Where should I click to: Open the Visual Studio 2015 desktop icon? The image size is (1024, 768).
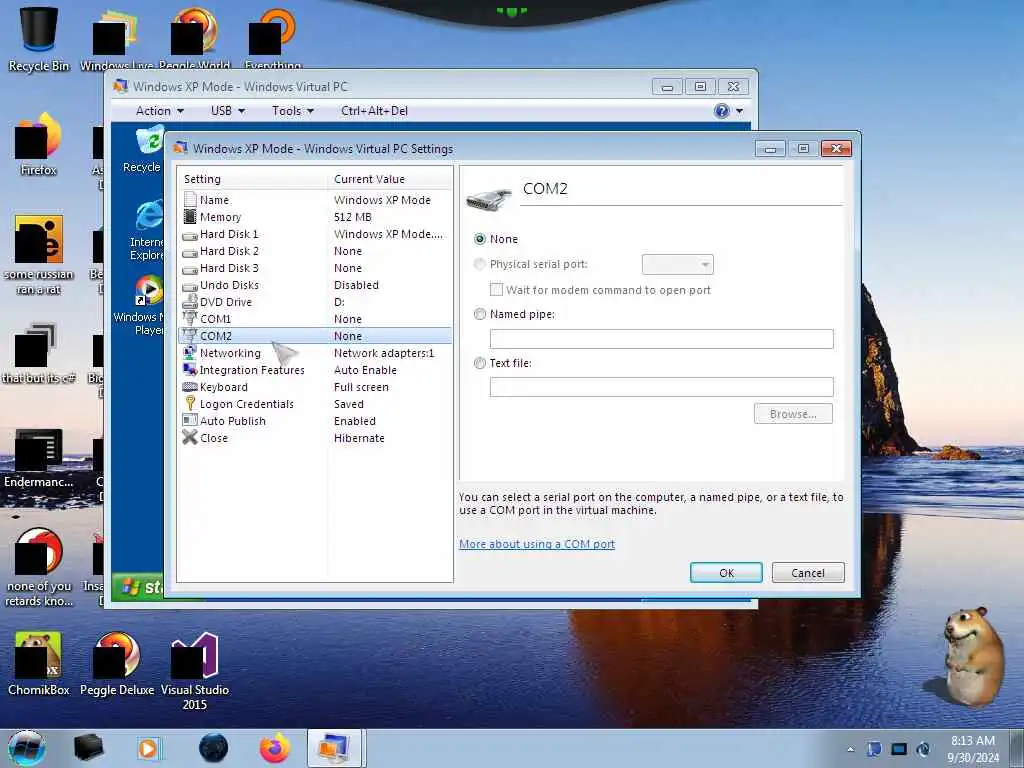[x=195, y=671]
